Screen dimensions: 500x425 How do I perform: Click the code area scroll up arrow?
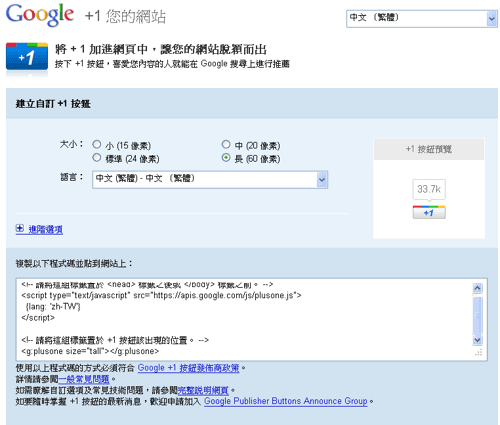[477, 288]
